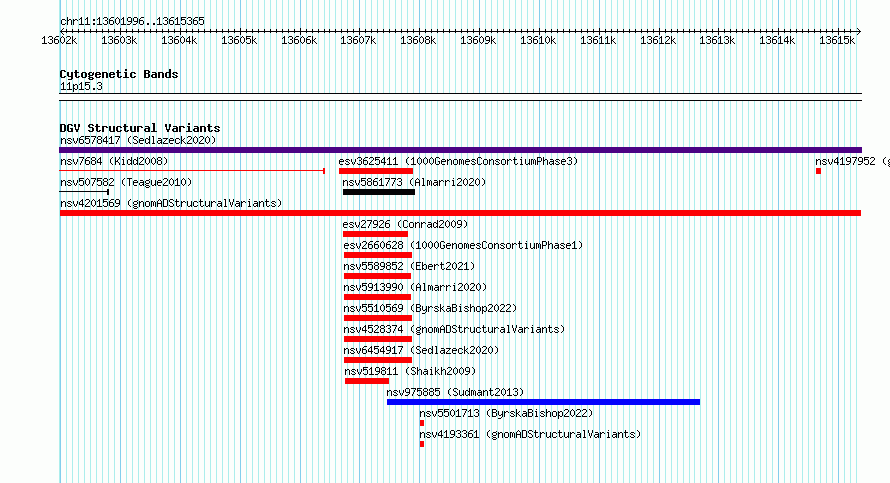Screen dimensions: 890x483
Task: Open nsv4193361 (gnomADStructuralVariants) label
Action: point(530,434)
